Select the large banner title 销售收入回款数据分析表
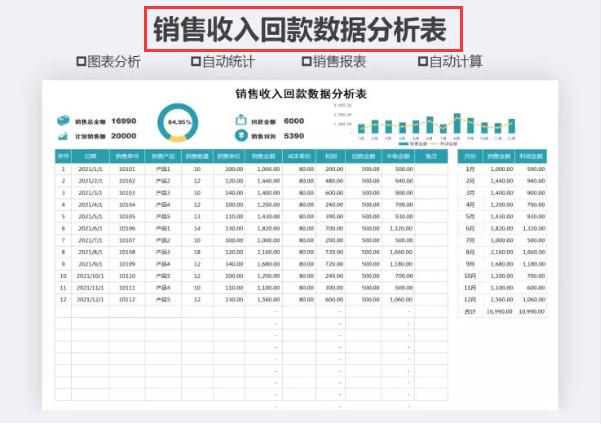Viewport: 601px width, 424px height. (x=300, y=30)
